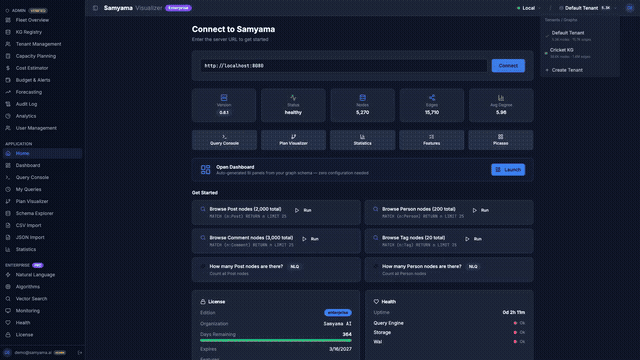Click the Analytics icon
Viewport: 640px width, 360px height.
8,116
